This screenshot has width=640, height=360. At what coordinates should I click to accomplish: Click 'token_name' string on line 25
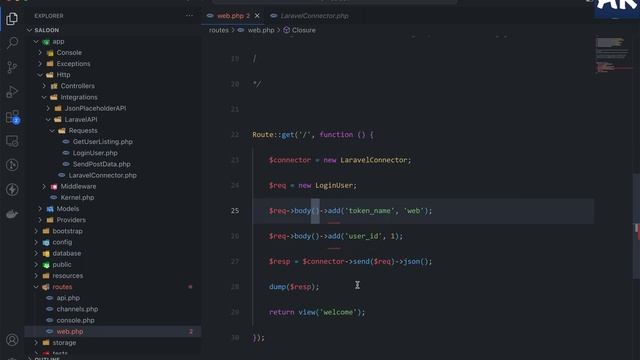pos(369,211)
